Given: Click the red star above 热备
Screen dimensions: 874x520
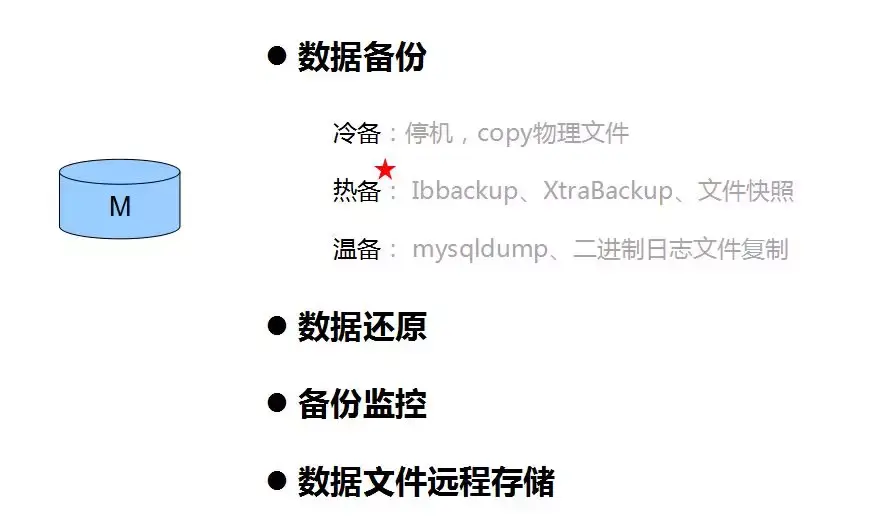Looking at the screenshot, I should 385,169.
